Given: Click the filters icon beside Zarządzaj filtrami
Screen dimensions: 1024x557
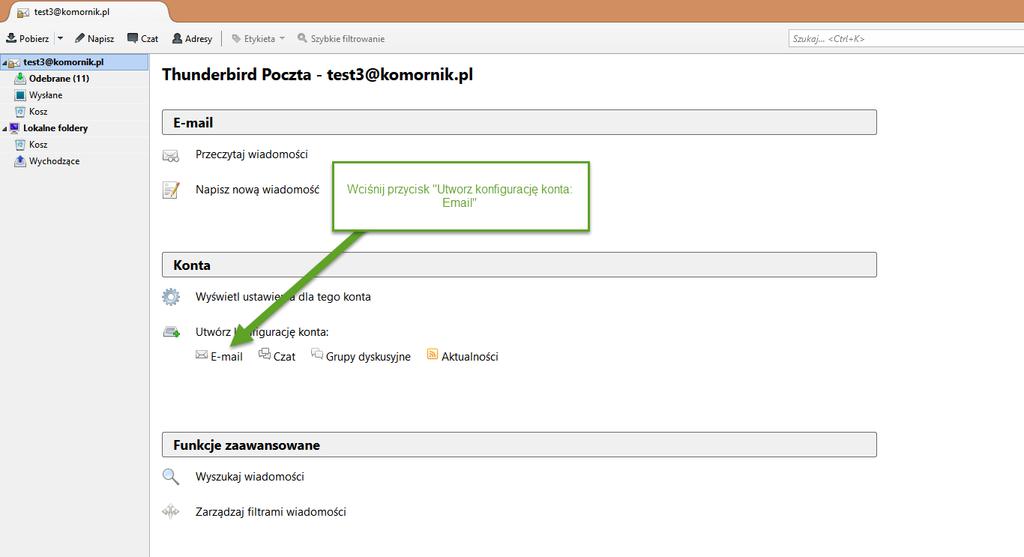Looking at the screenshot, I should coord(170,511).
